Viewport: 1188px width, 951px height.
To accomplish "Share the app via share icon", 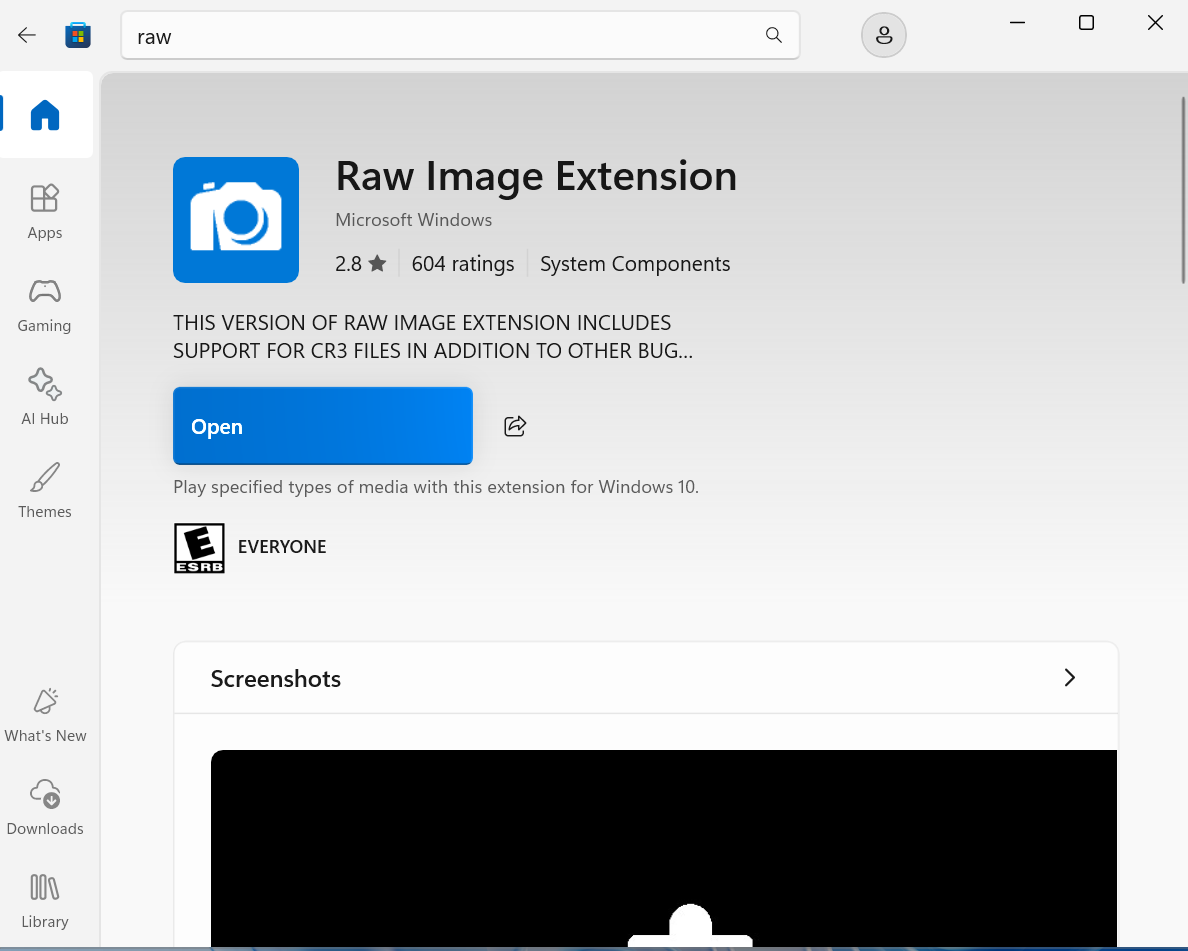I will tap(515, 426).
